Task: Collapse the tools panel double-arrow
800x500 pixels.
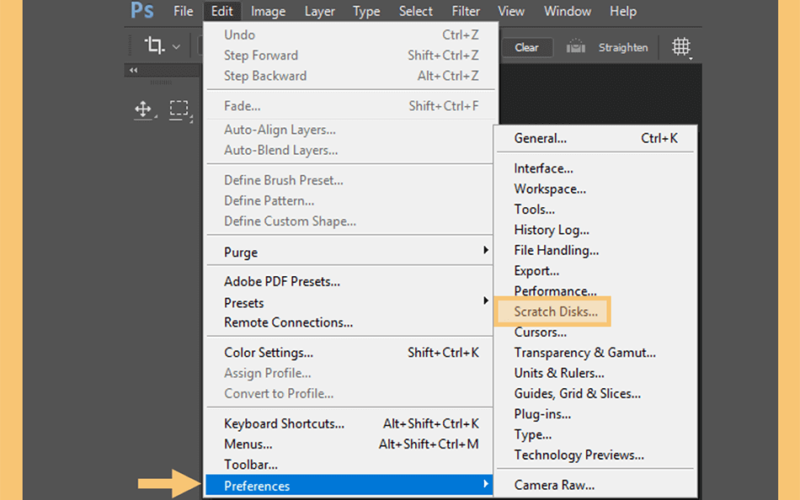Action: pyautogui.click(x=134, y=70)
